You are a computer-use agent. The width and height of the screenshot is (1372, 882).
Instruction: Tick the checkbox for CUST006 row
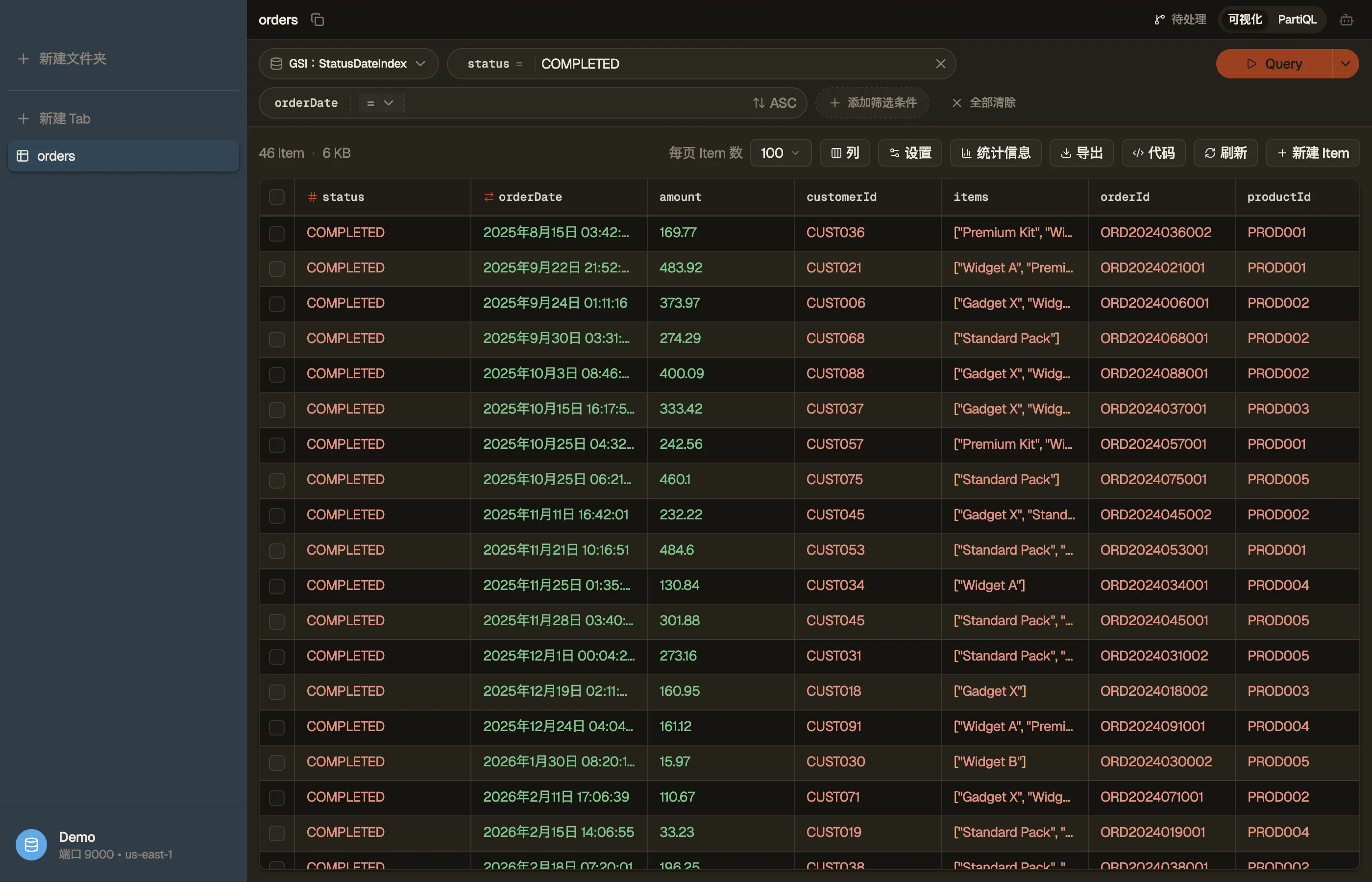[276, 303]
